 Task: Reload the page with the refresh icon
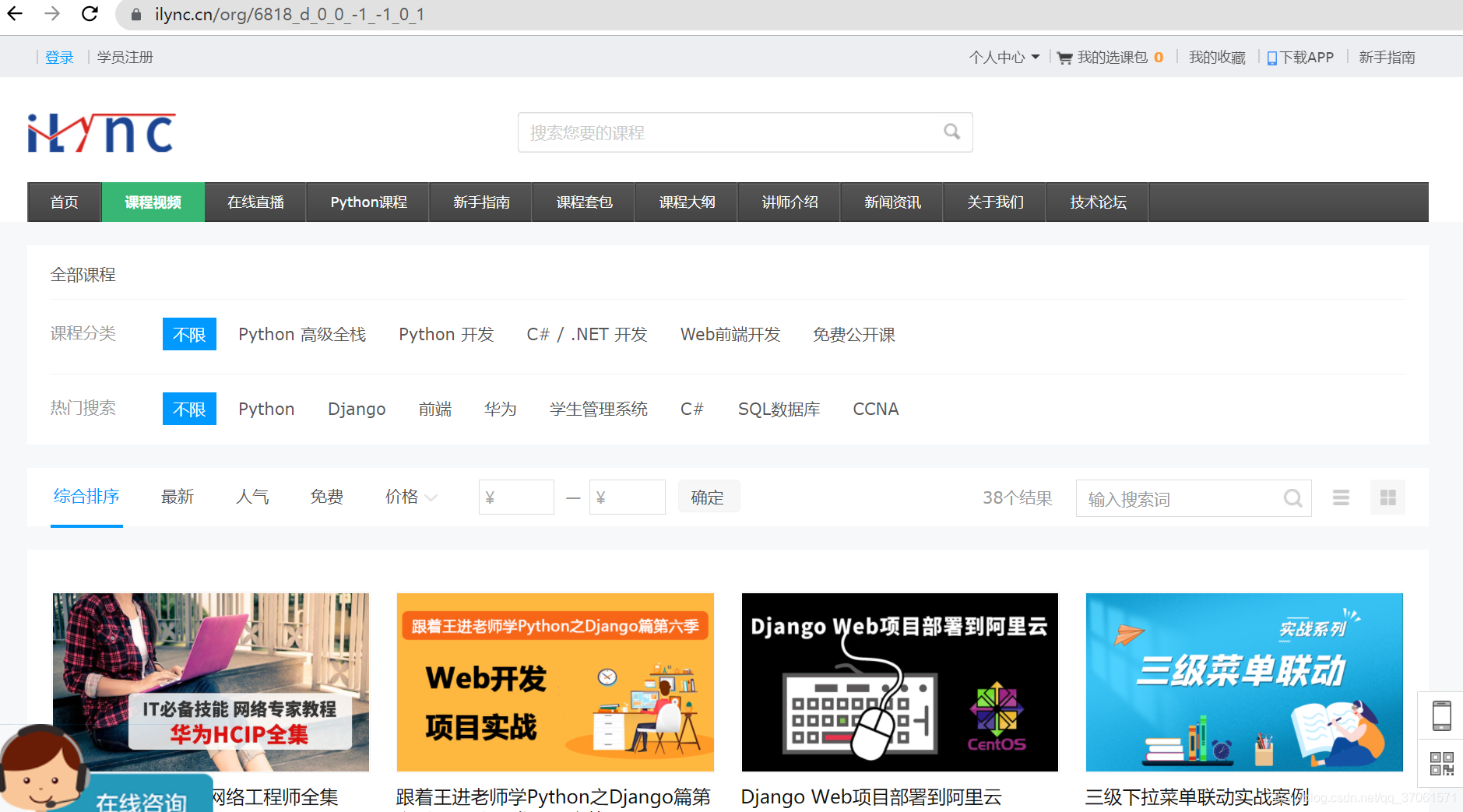[x=90, y=14]
